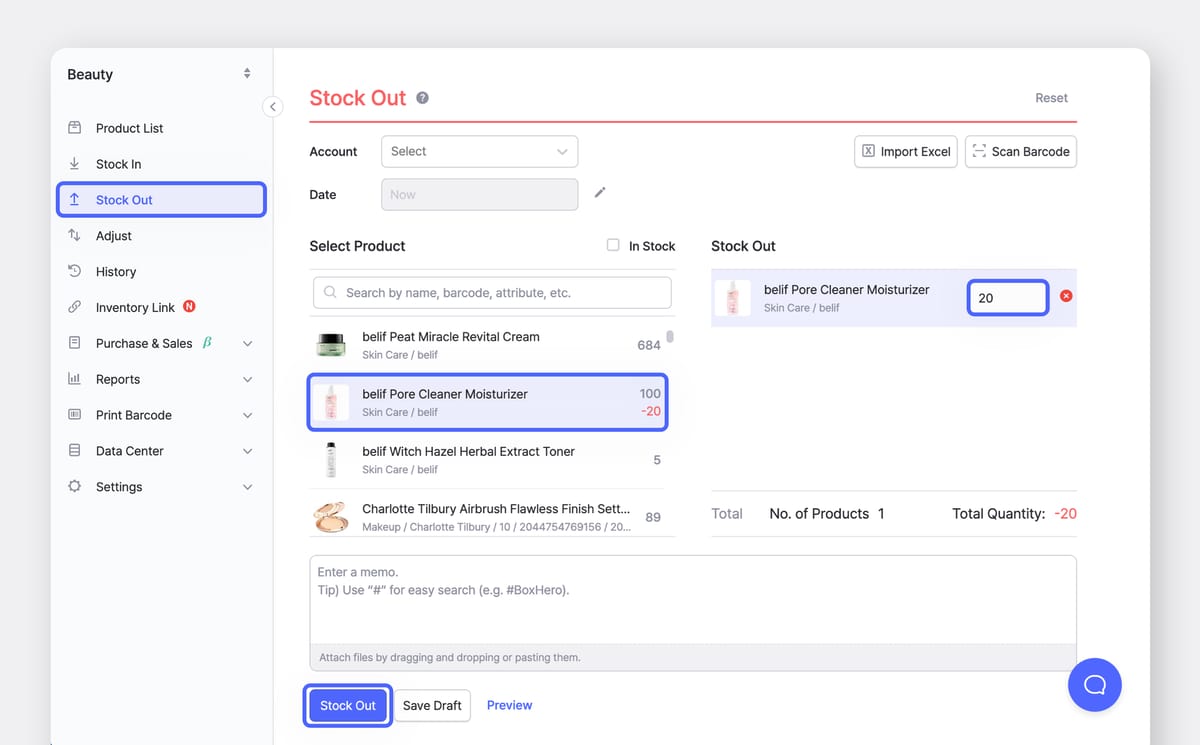The width and height of the screenshot is (1200, 745).
Task: Click the pencil icon to edit date
Action: point(600,193)
